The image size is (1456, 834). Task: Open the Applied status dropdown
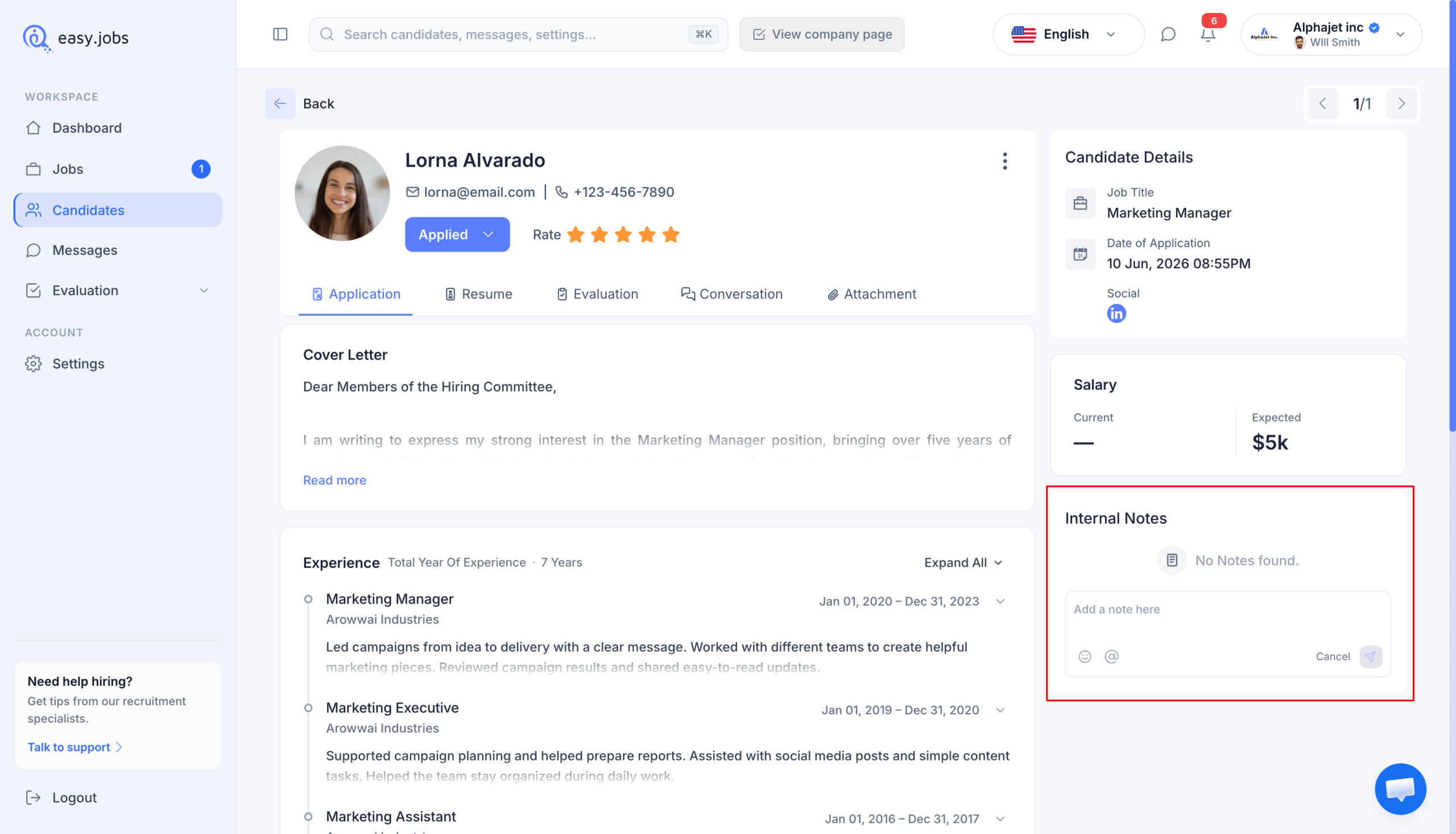point(457,234)
